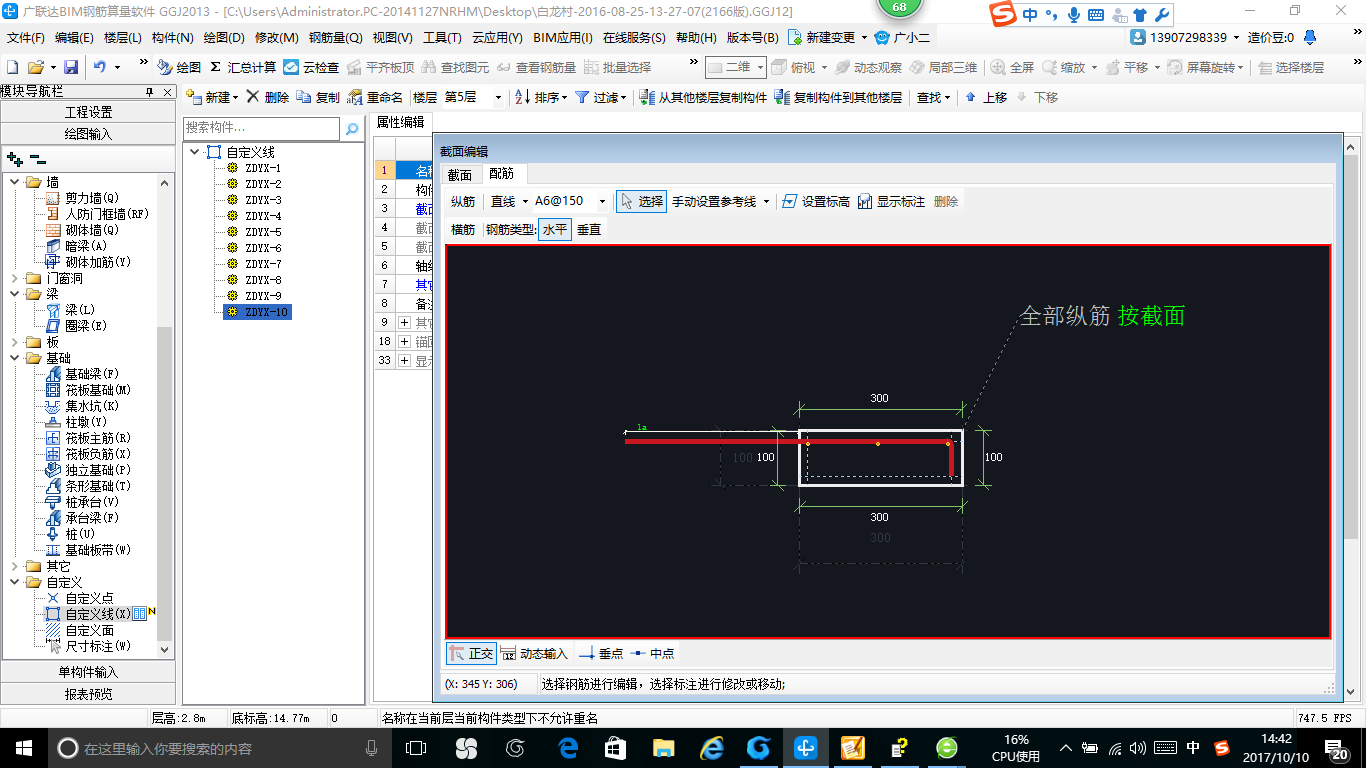This screenshot has height=768, width=1366.
Task: Click the 工程设置 panel button
Action: pos(88,112)
